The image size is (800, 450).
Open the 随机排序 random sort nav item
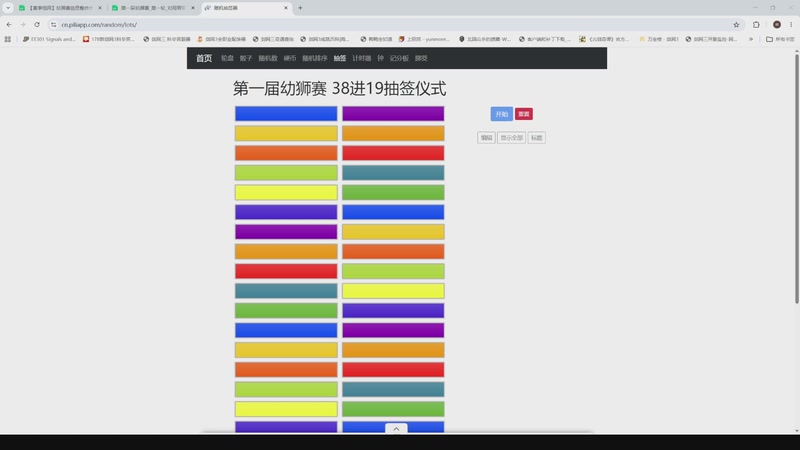point(315,58)
